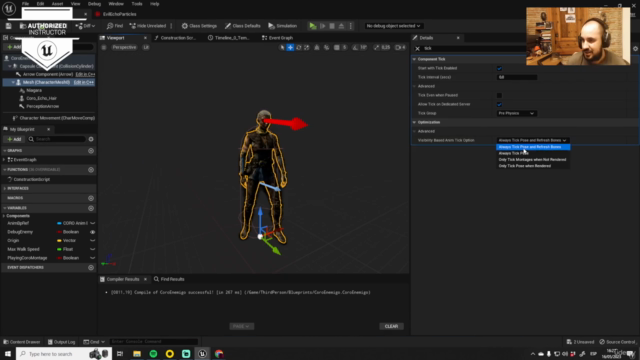Open Class Defaults from toolbar
This screenshot has height=360, width=640.
coord(242,26)
